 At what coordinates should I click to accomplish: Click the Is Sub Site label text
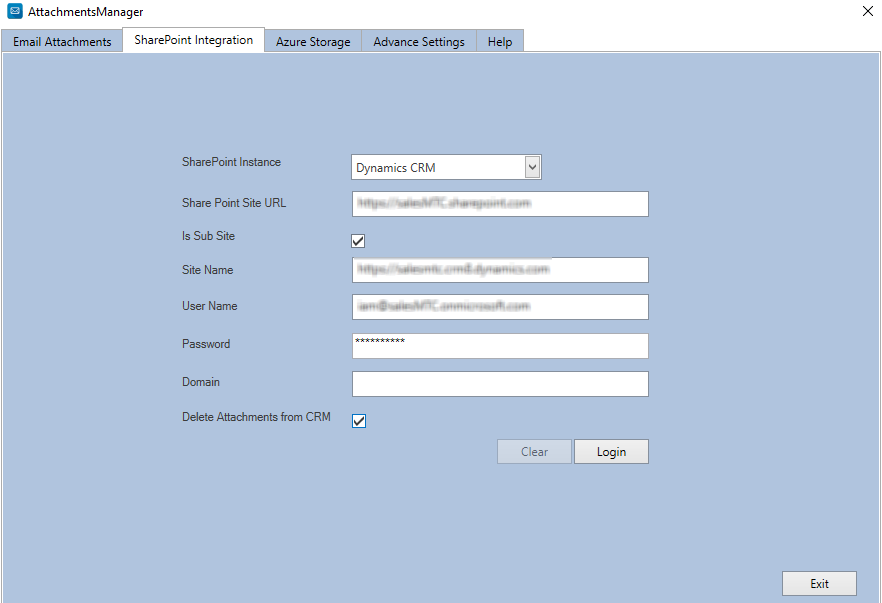208,236
